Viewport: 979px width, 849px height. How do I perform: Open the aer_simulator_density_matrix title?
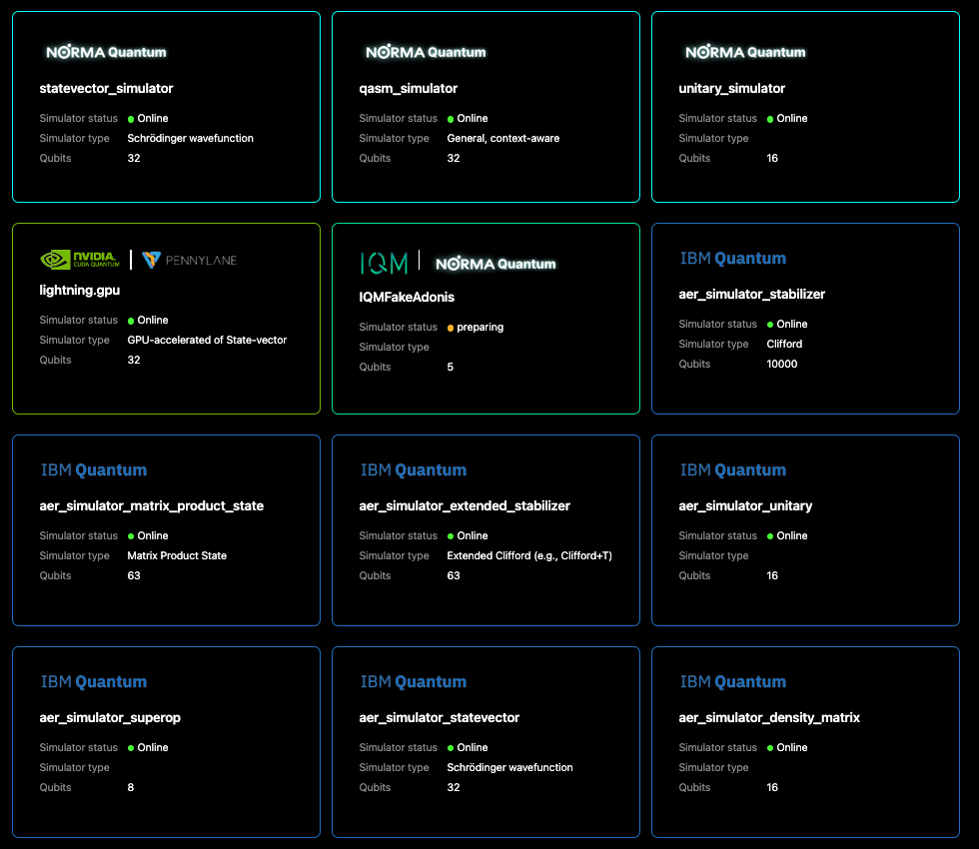point(769,718)
